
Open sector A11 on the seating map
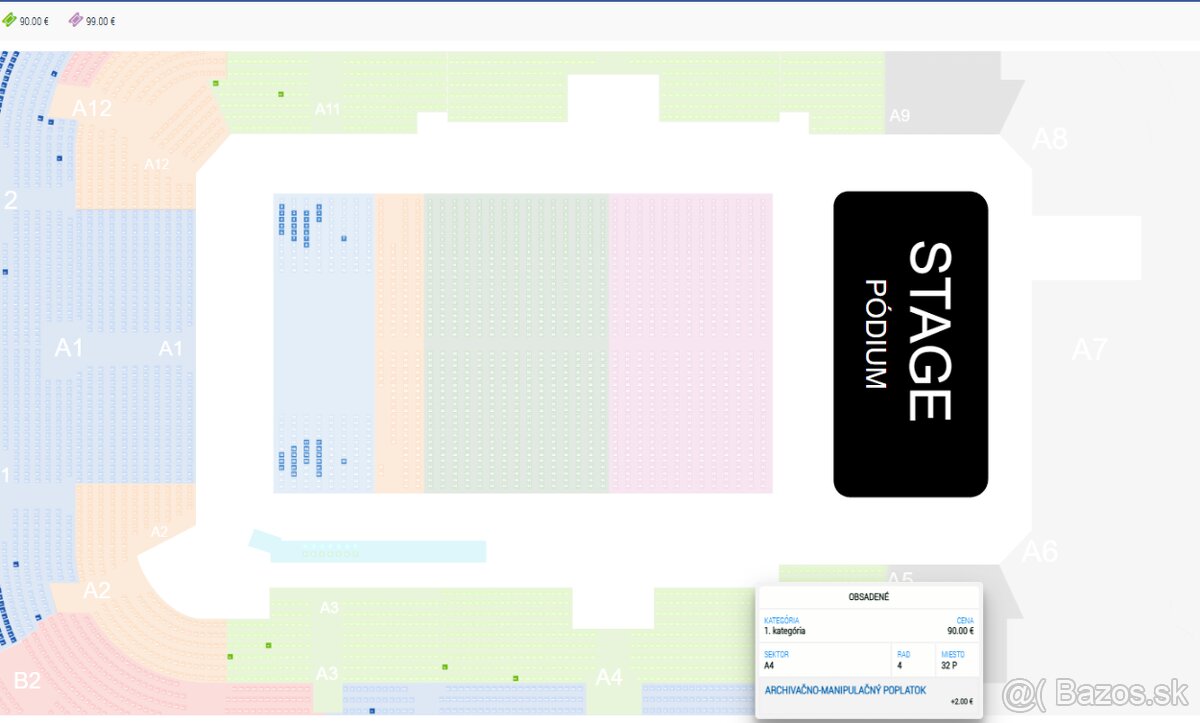click(x=328, y=108)
